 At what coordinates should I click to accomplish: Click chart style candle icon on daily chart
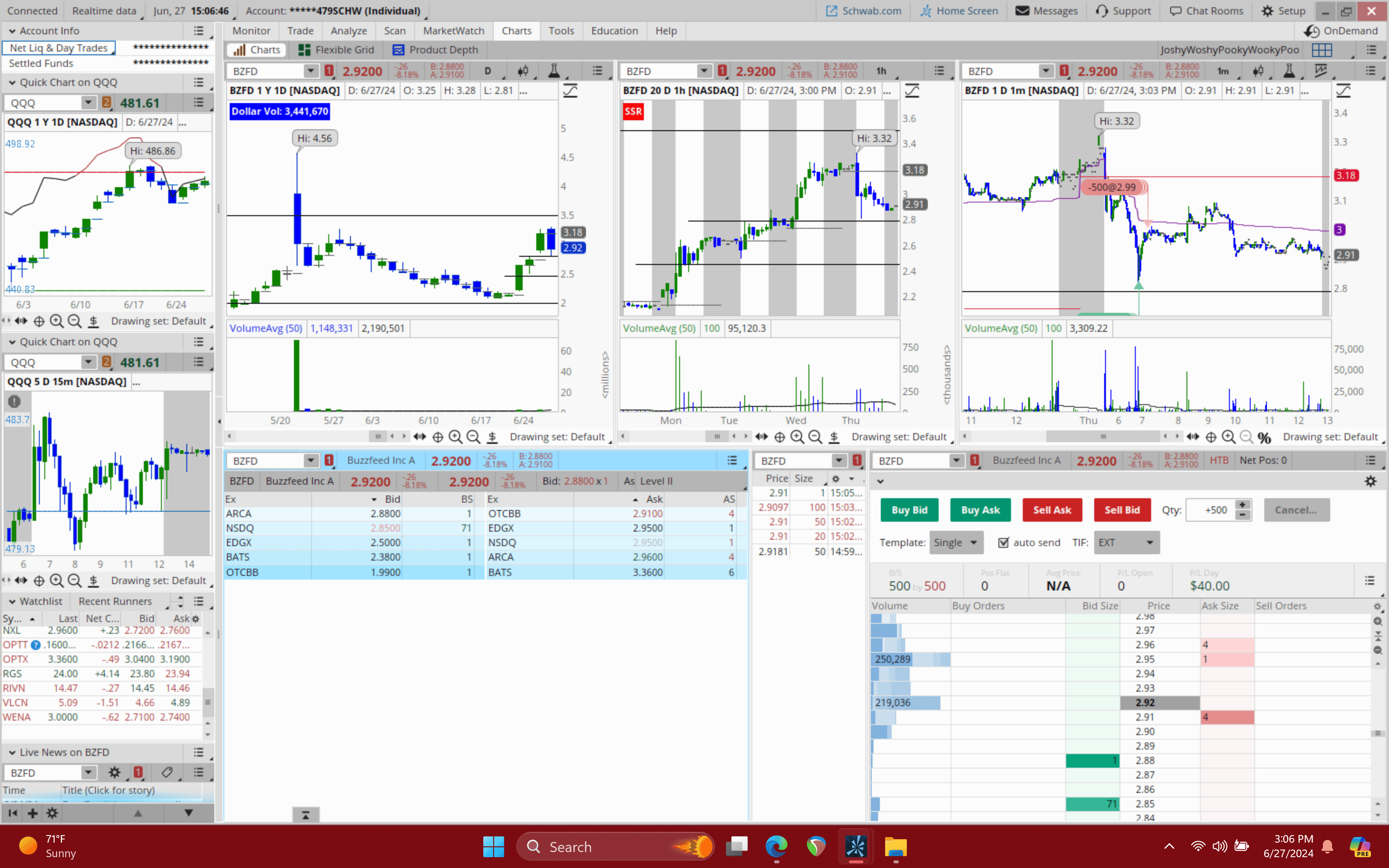click(x=523, y=71)
